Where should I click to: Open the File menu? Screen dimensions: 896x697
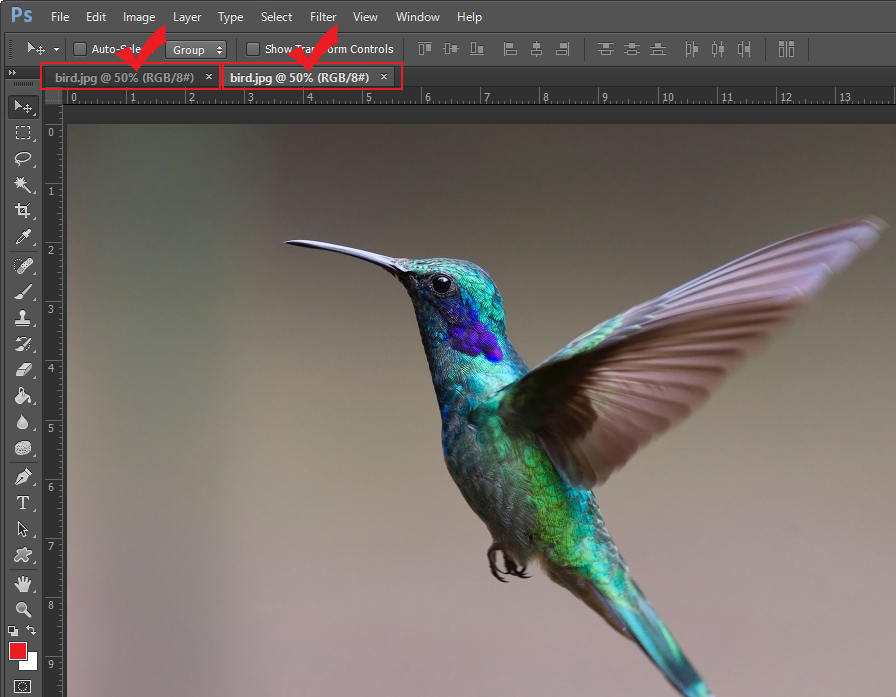(60, 17)
